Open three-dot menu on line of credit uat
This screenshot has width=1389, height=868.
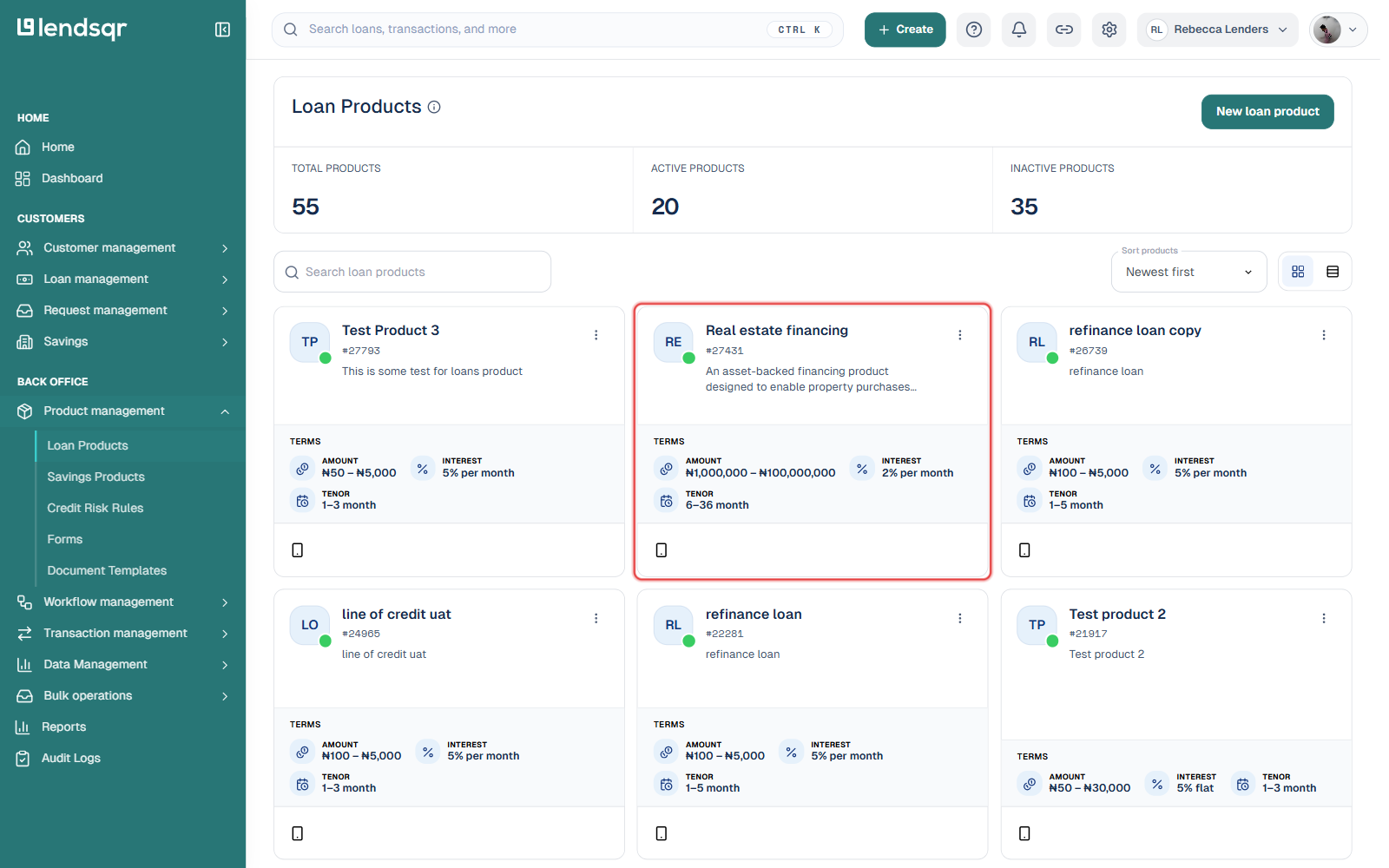click(x=596, y=618)
